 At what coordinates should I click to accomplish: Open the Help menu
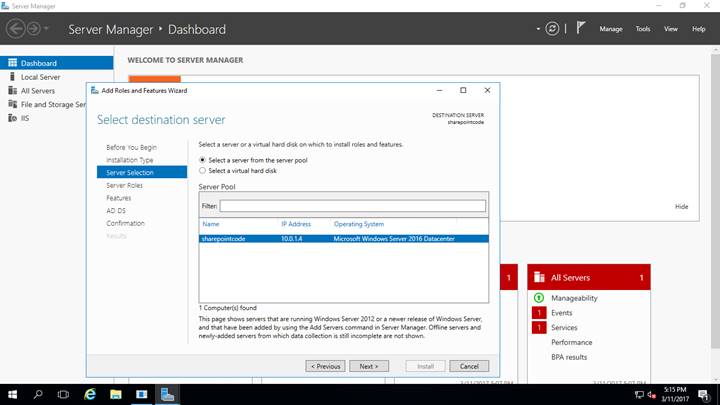coord(698,29)
